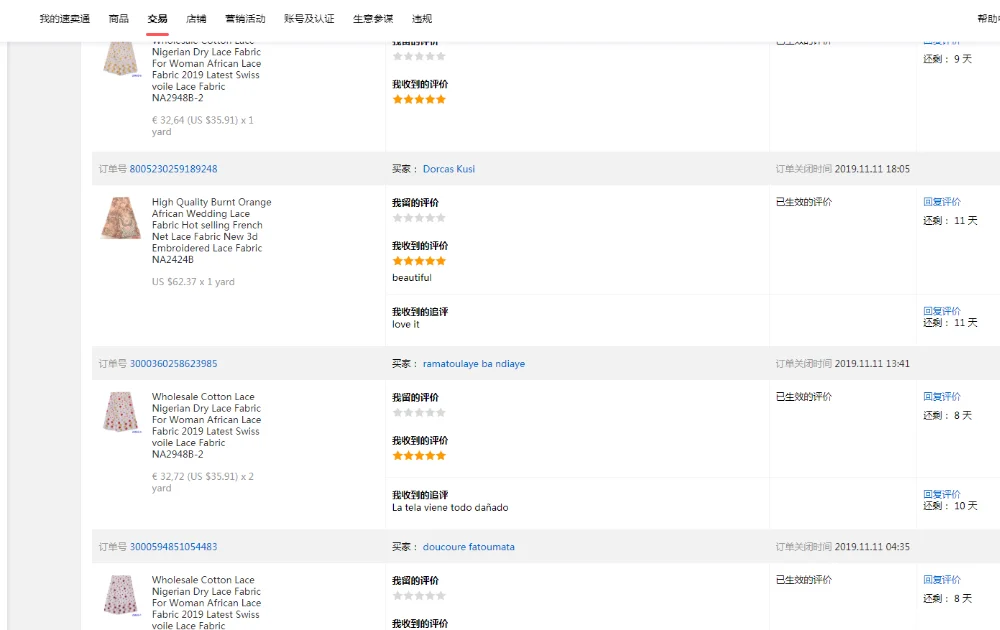Click the 违规 menu item
Screen dimensions: 1000x630
coord(422,18)
